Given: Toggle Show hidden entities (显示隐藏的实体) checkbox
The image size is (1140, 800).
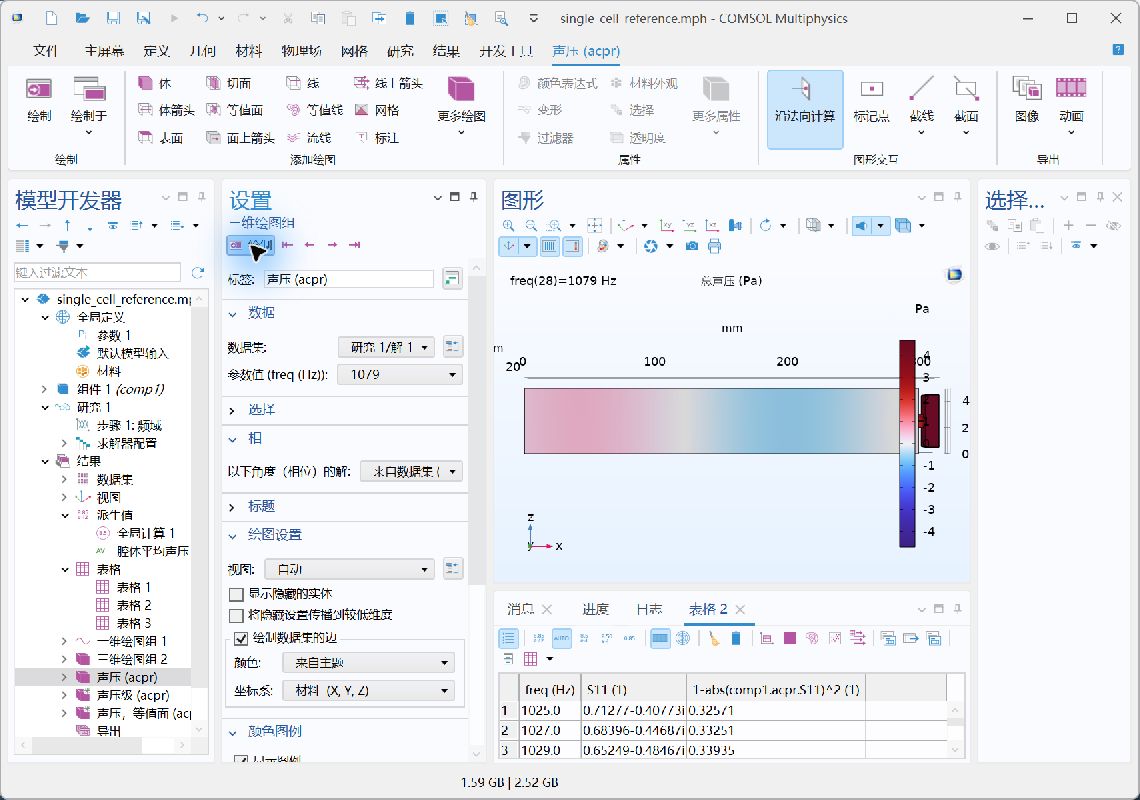Looking at the screenshot, I should pyautogui.click(x=236, y=594).
